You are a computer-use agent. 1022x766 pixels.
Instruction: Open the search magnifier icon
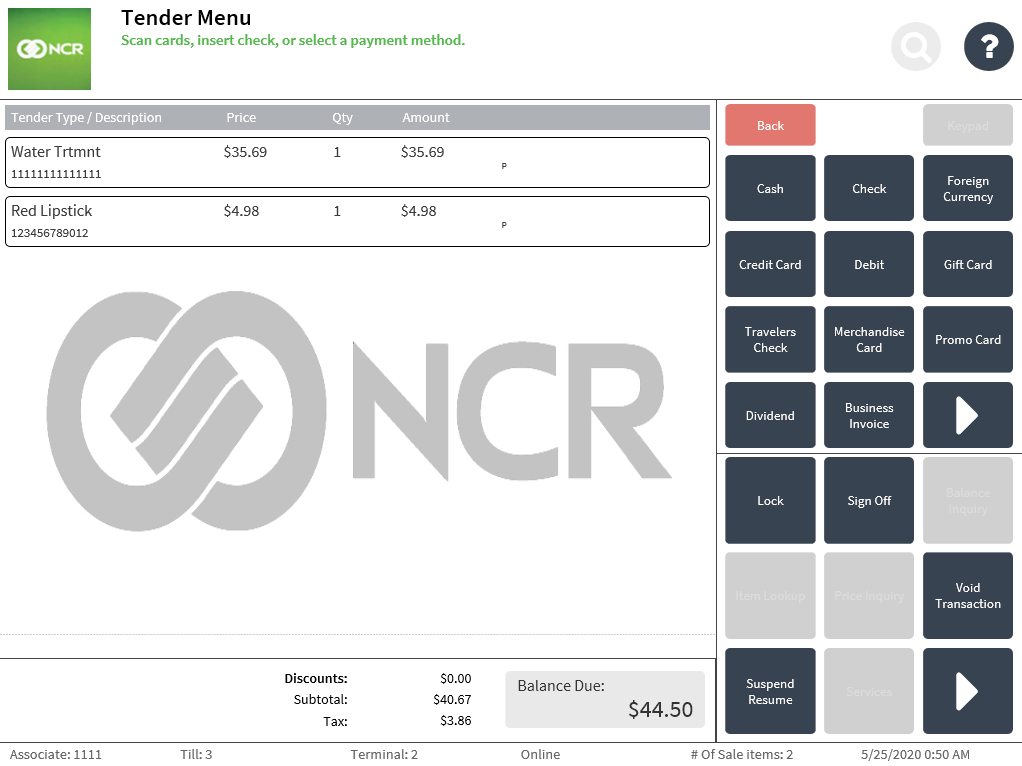coord(915,47)
